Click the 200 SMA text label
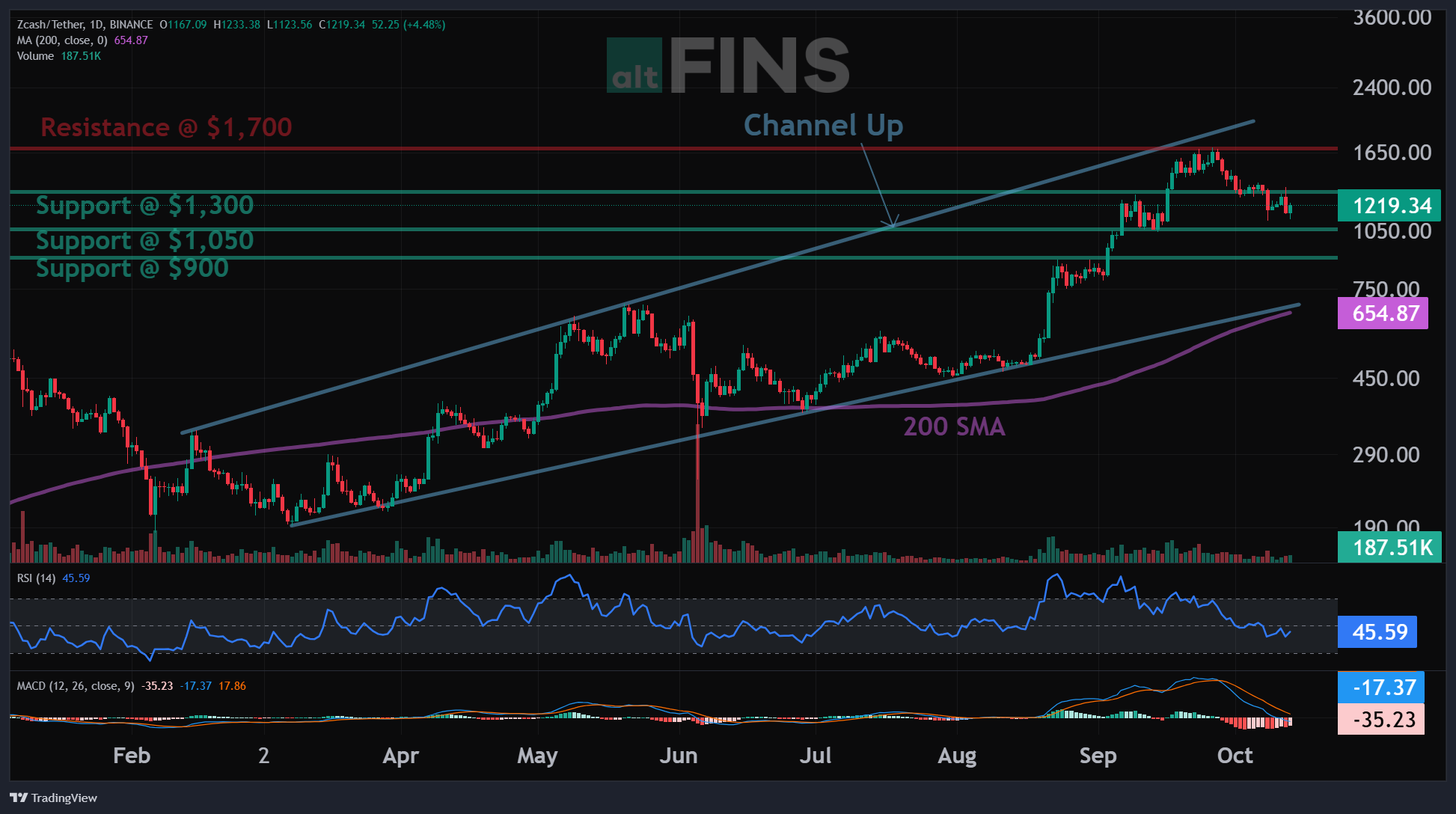Viewport: 1456px width, 814px height. point(954,426)
